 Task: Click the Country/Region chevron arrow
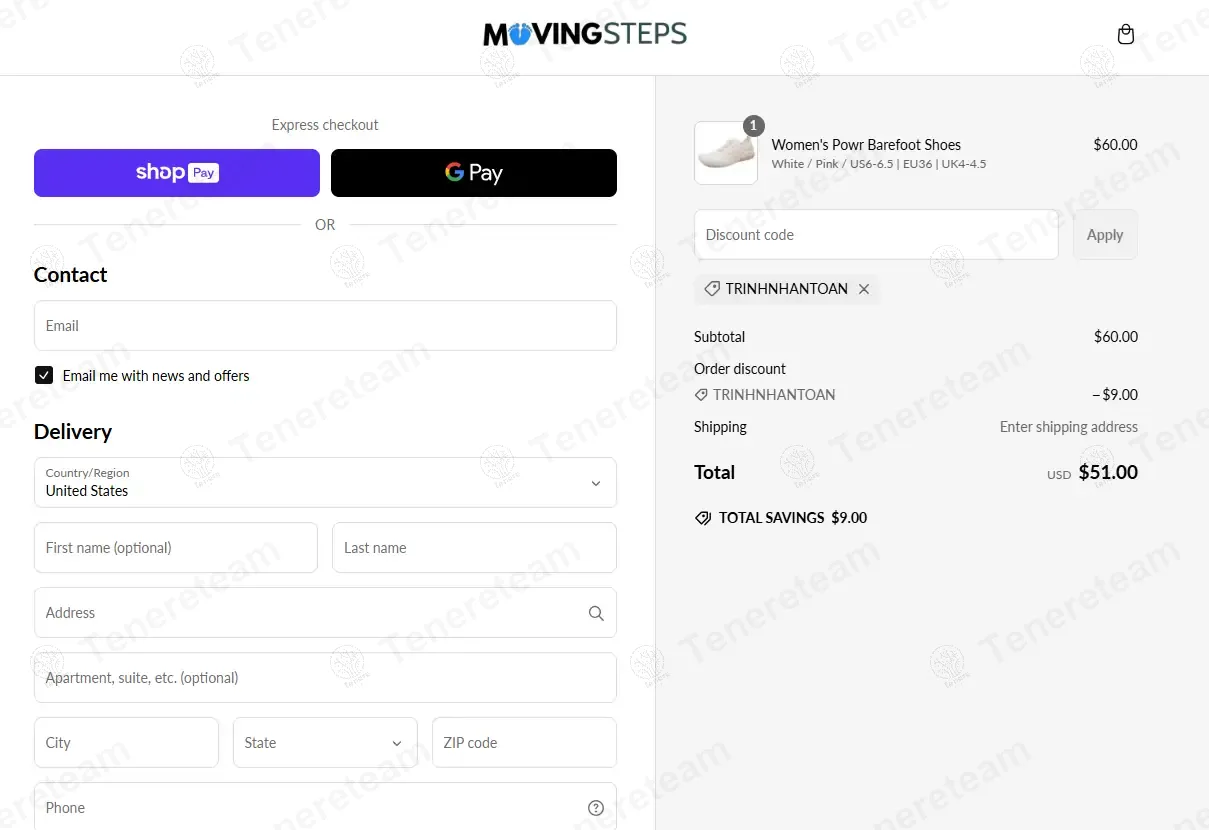coord(596,483)
